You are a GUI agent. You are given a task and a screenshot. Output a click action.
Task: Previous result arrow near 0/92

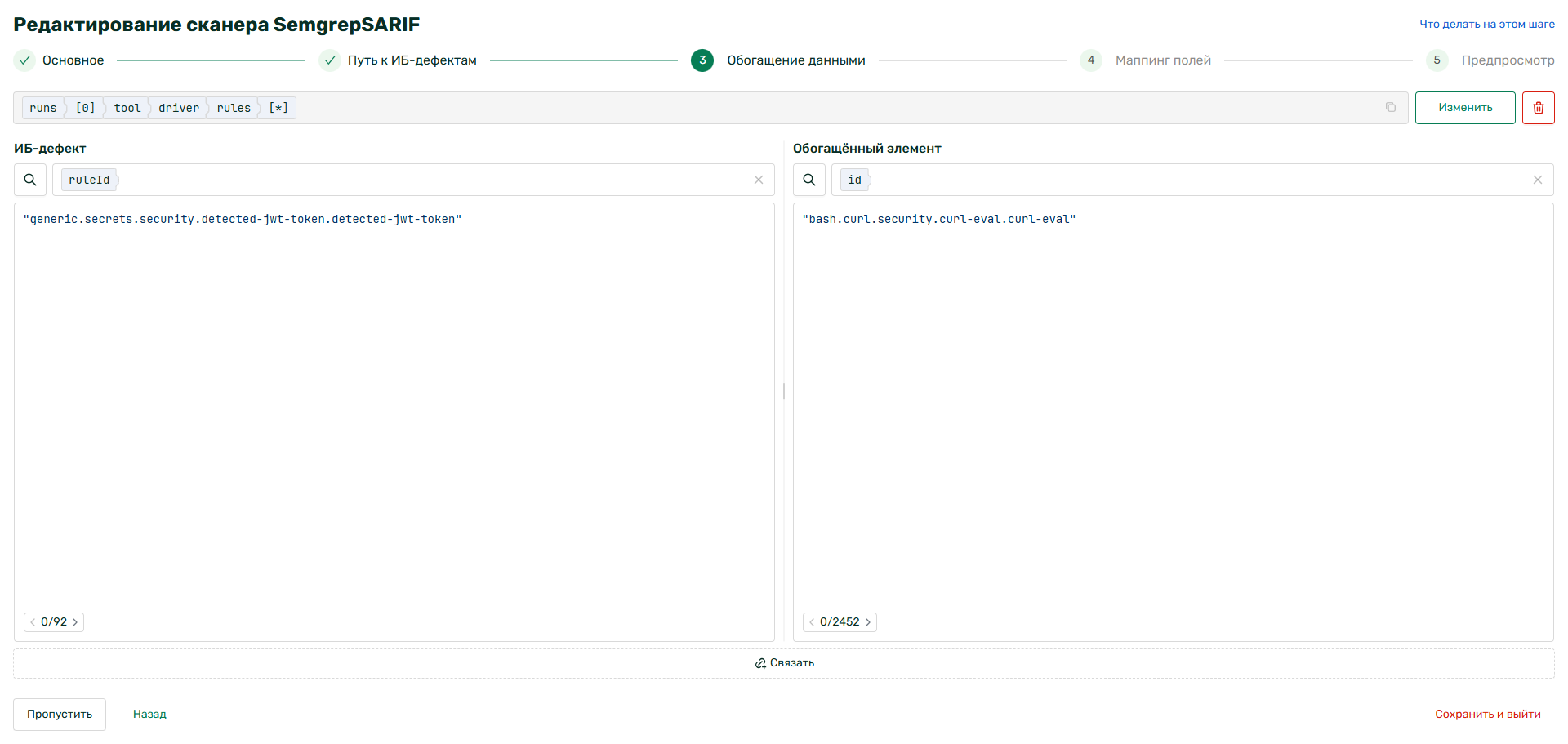click(x=33, y=622)
